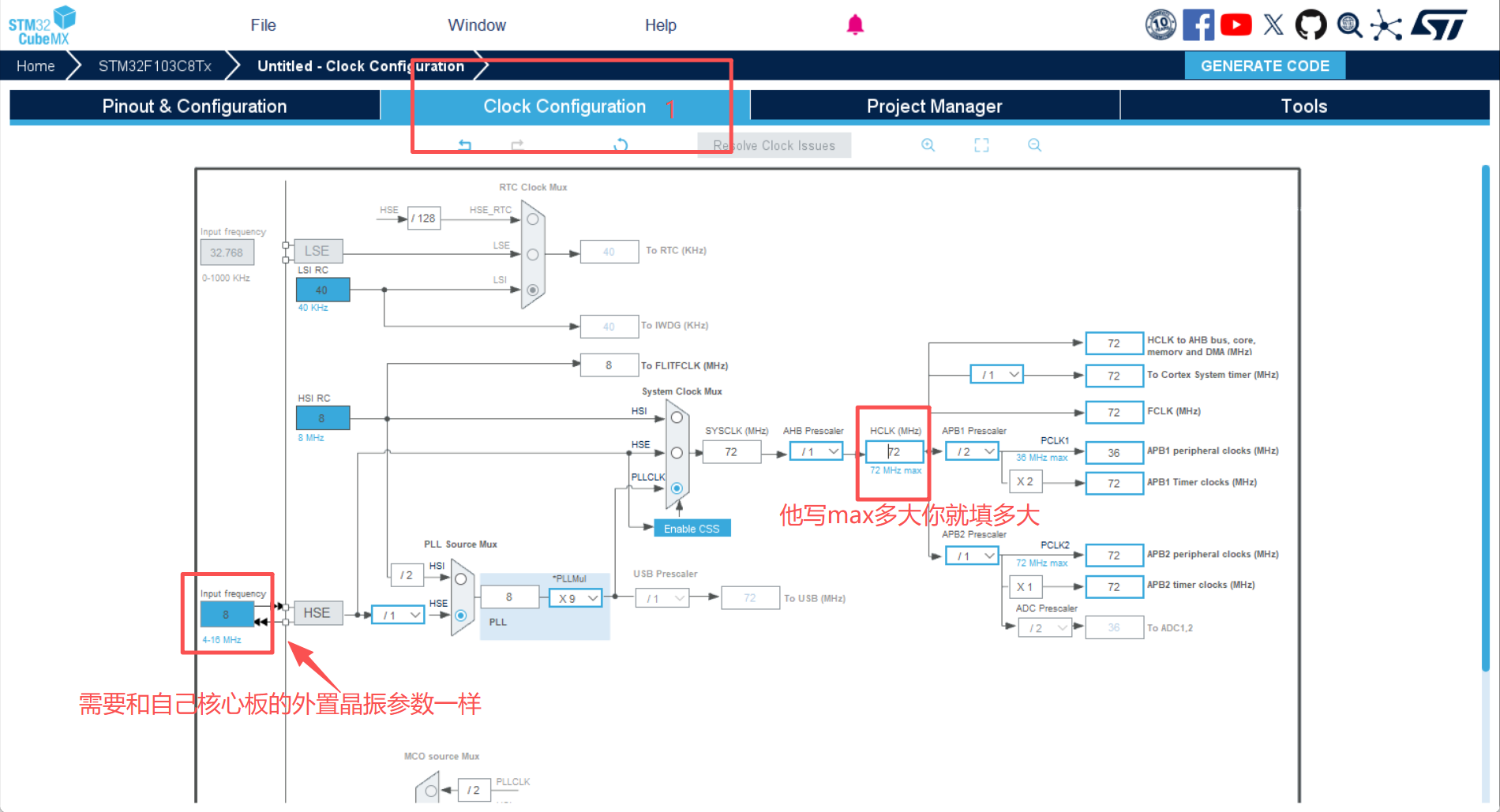
Task: Open the 10th anniversary badge icon
Action: [x=1161, y=25]
